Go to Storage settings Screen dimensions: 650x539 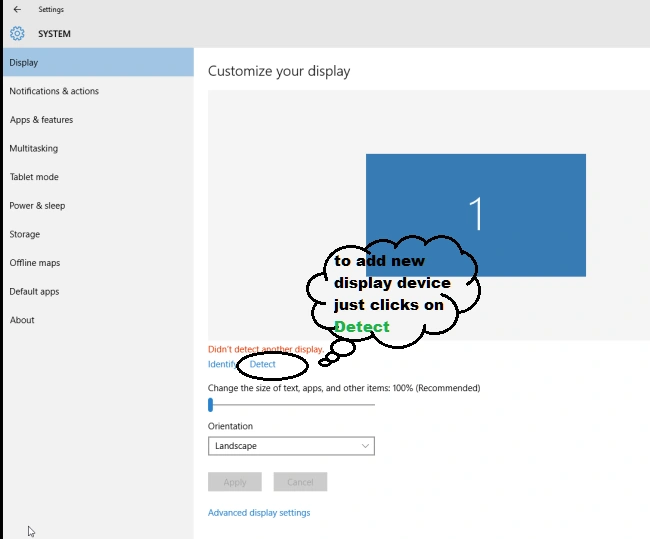point(98,234)
